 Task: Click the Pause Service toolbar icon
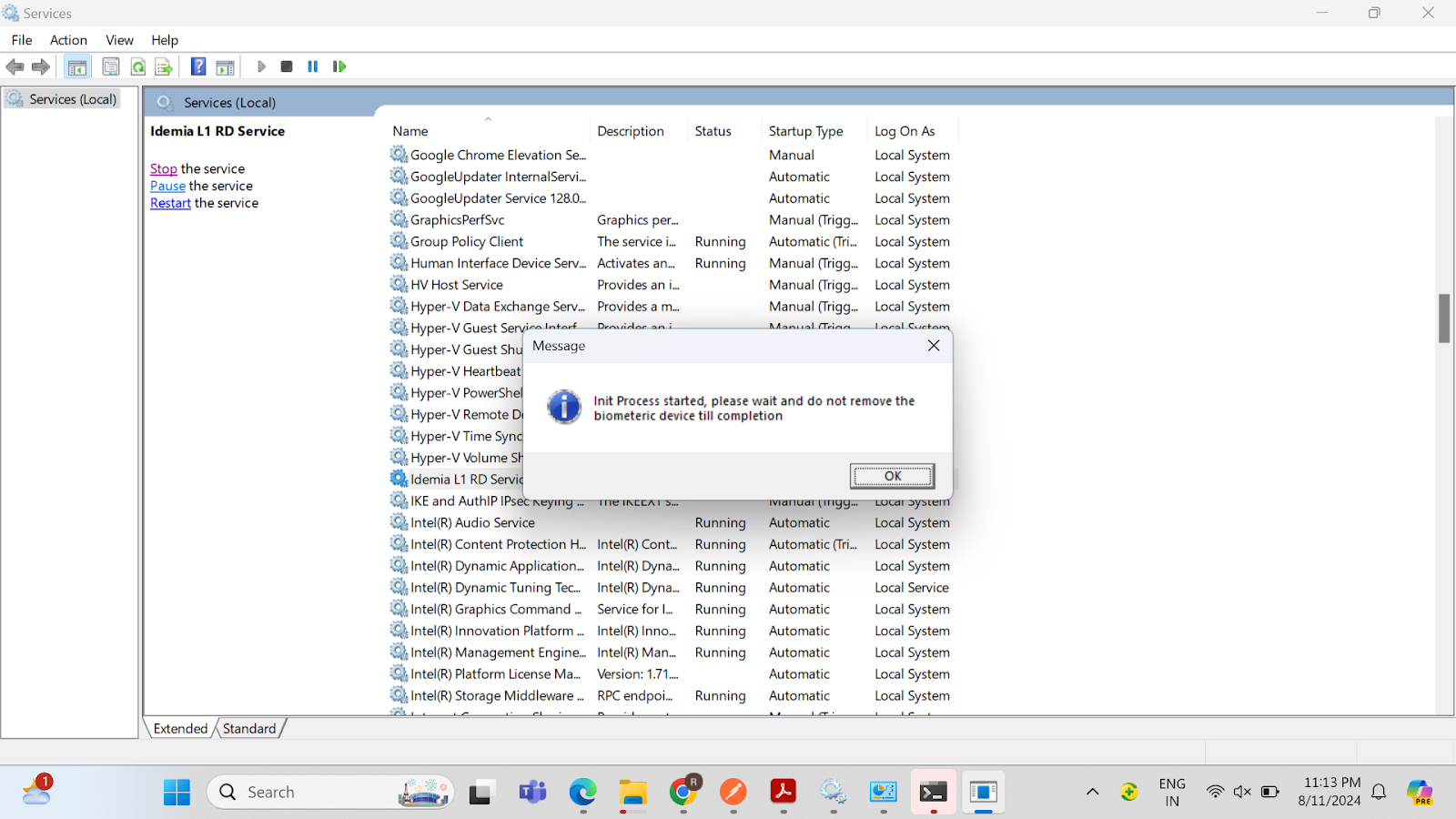point(313,66)
